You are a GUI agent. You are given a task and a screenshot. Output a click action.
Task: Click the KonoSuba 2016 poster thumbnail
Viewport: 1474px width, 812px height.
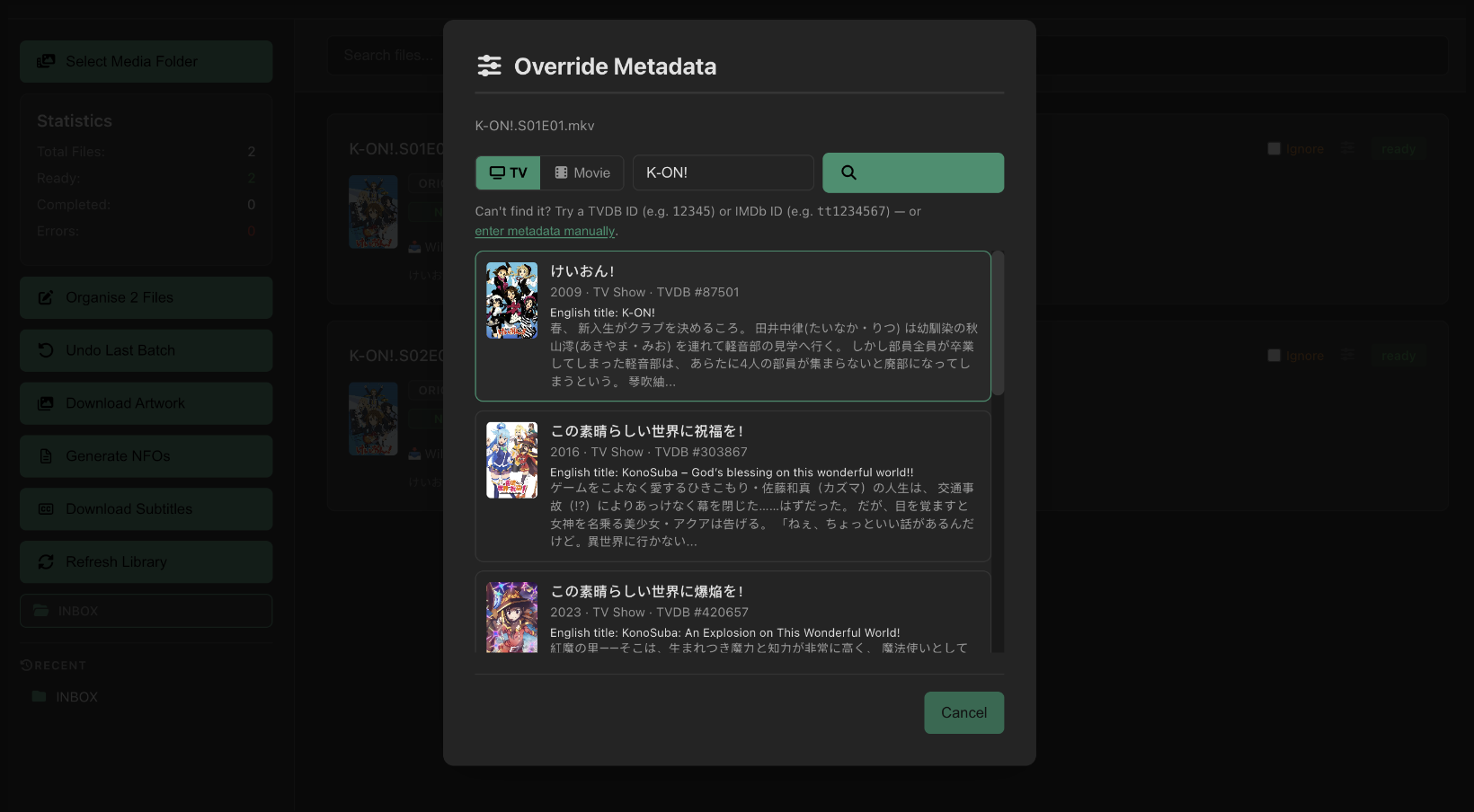[x=511, y=460]
